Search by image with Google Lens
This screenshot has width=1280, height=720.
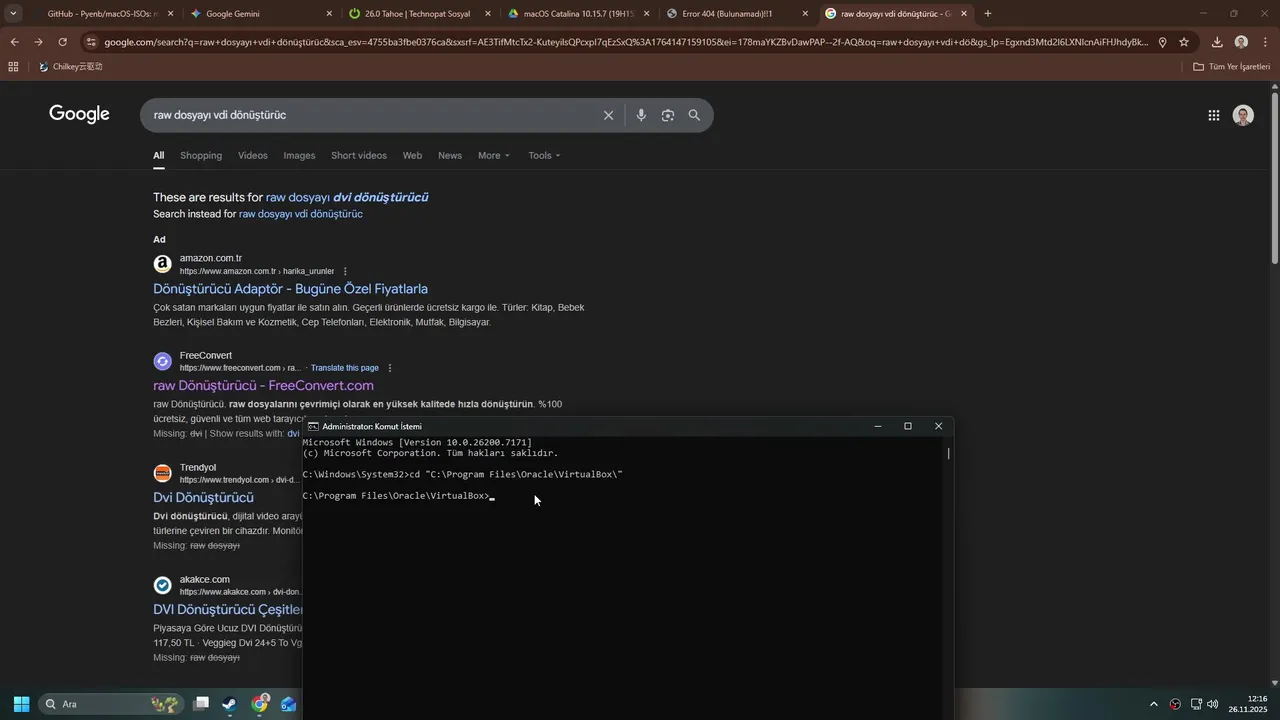coord(667,115)
